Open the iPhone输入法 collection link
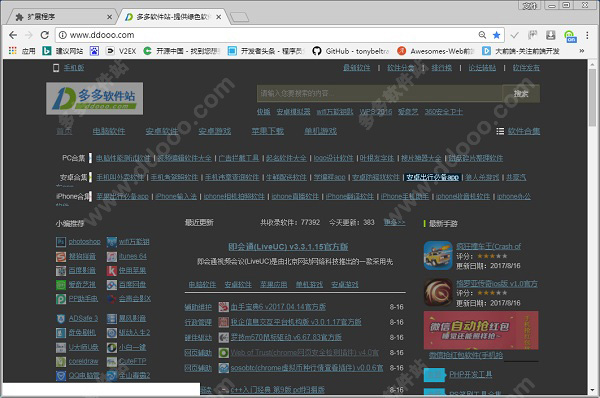Screen dimensions: 600x398 [176, 196]
